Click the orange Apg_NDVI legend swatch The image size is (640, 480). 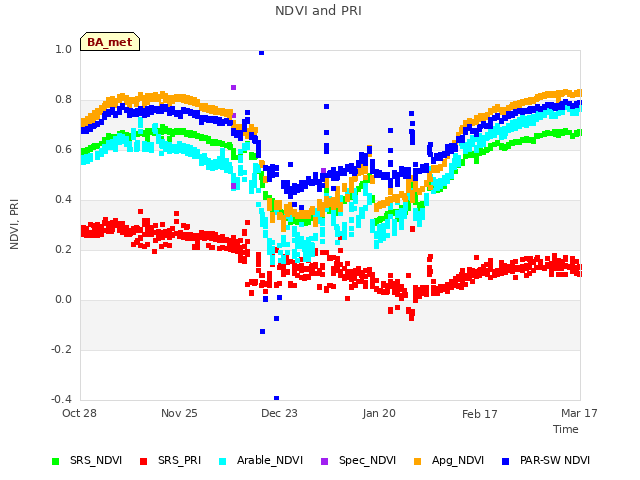click(x=417, y=461)
